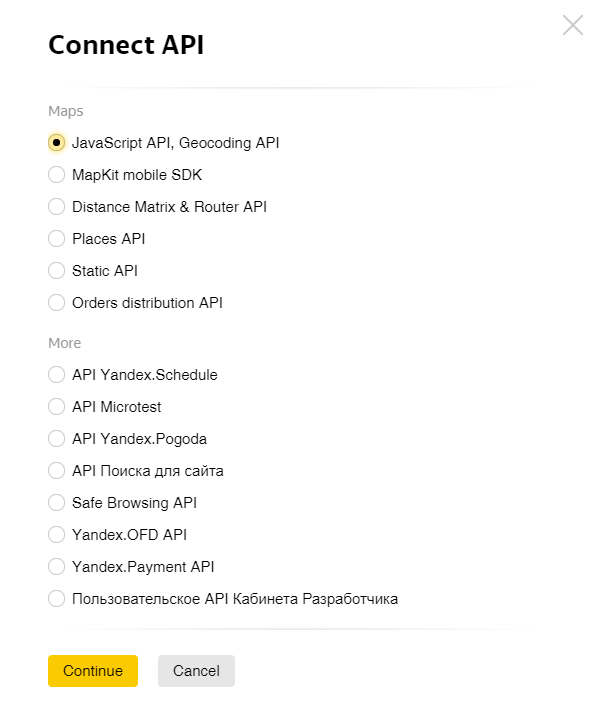Screen dimensions: 597x715
Task: Pick the API Поиска для сайта option
Action: [x=56, y=471]
